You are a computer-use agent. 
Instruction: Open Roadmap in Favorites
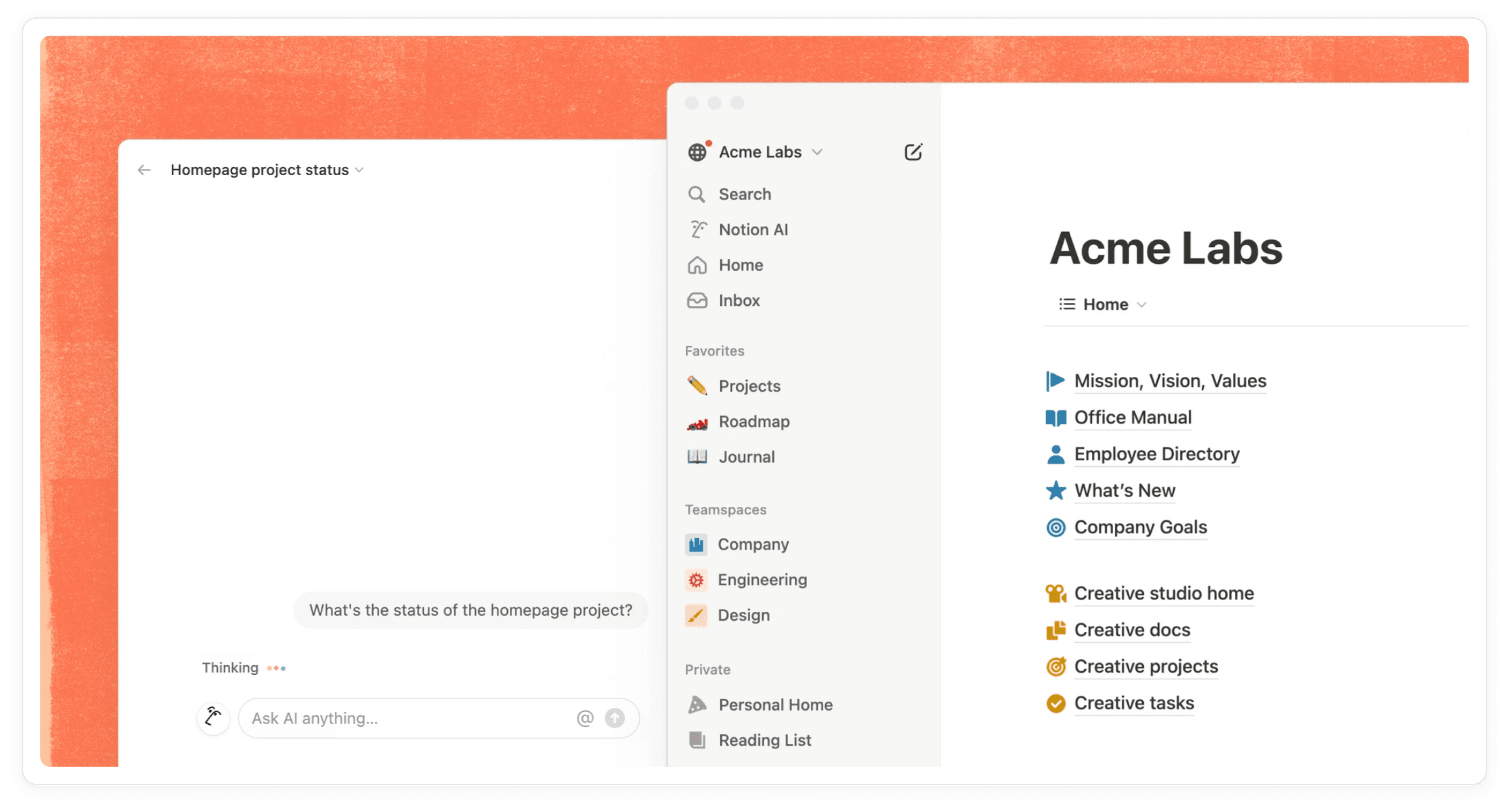[754, 422]
